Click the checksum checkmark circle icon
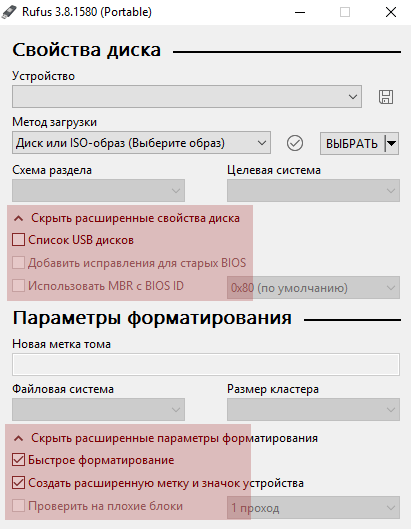The image size is (411, 529). (295, 143)
